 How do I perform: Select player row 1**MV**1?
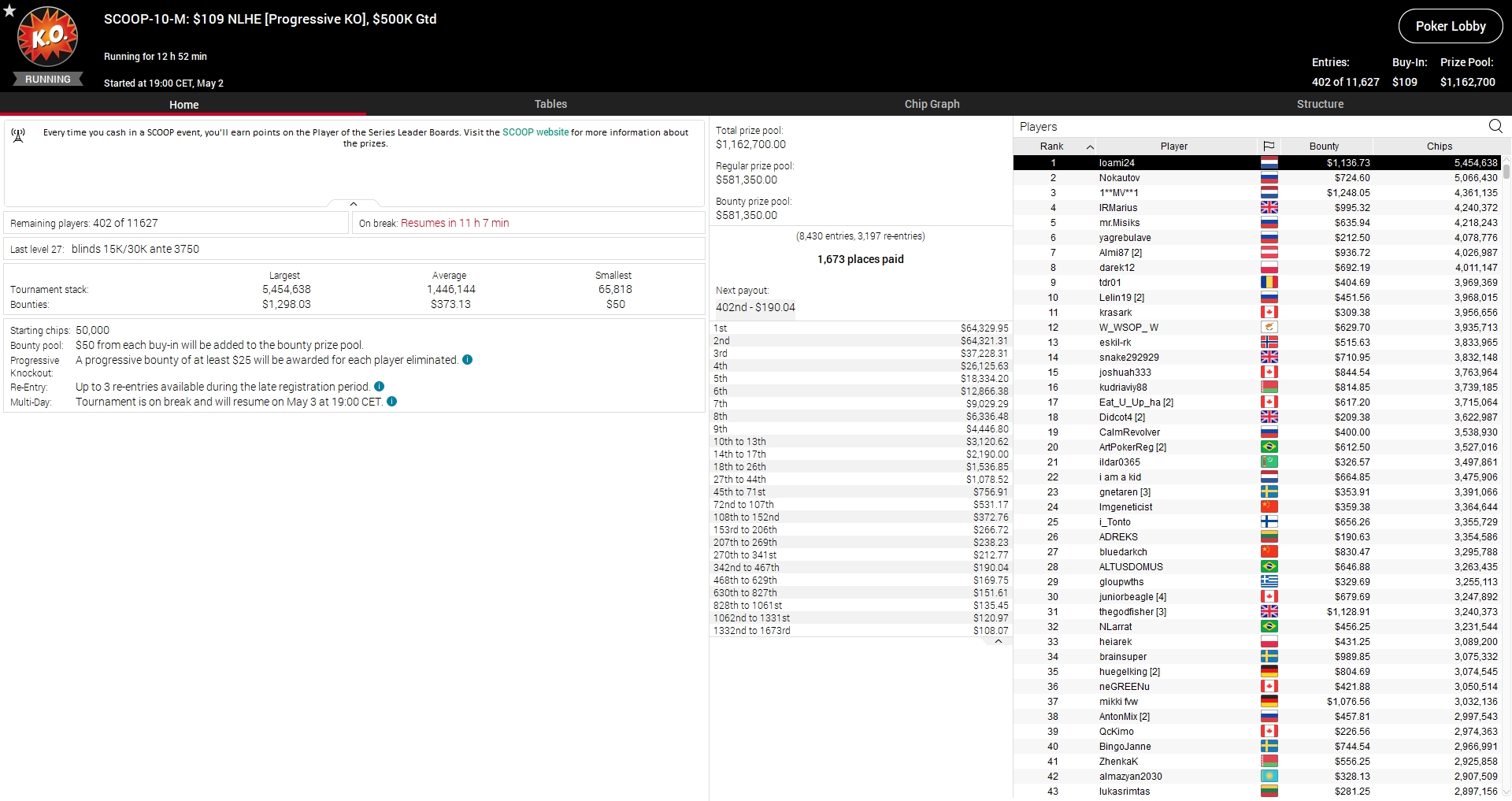pos(1258,193)
